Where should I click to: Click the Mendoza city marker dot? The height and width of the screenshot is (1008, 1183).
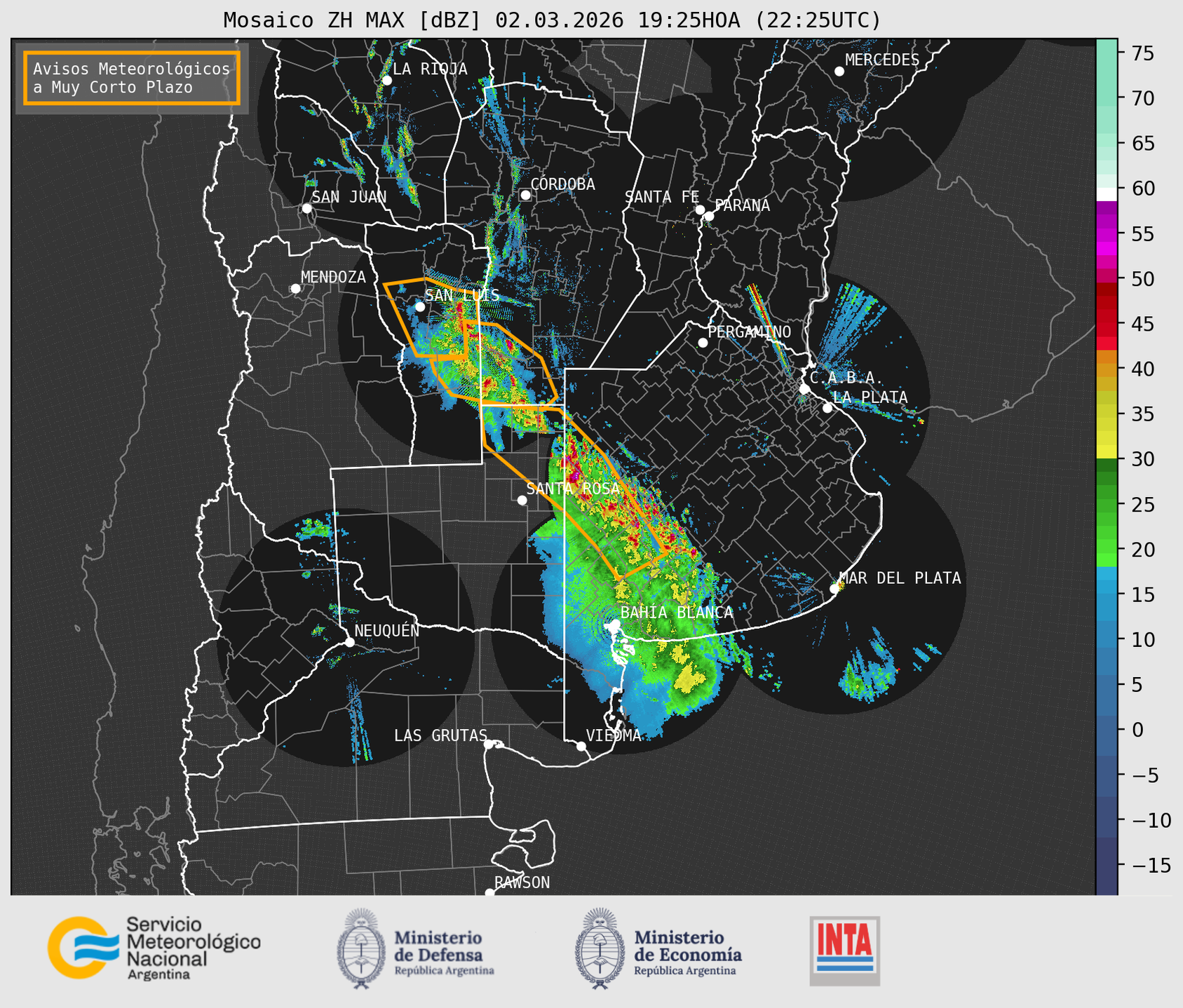295,289
